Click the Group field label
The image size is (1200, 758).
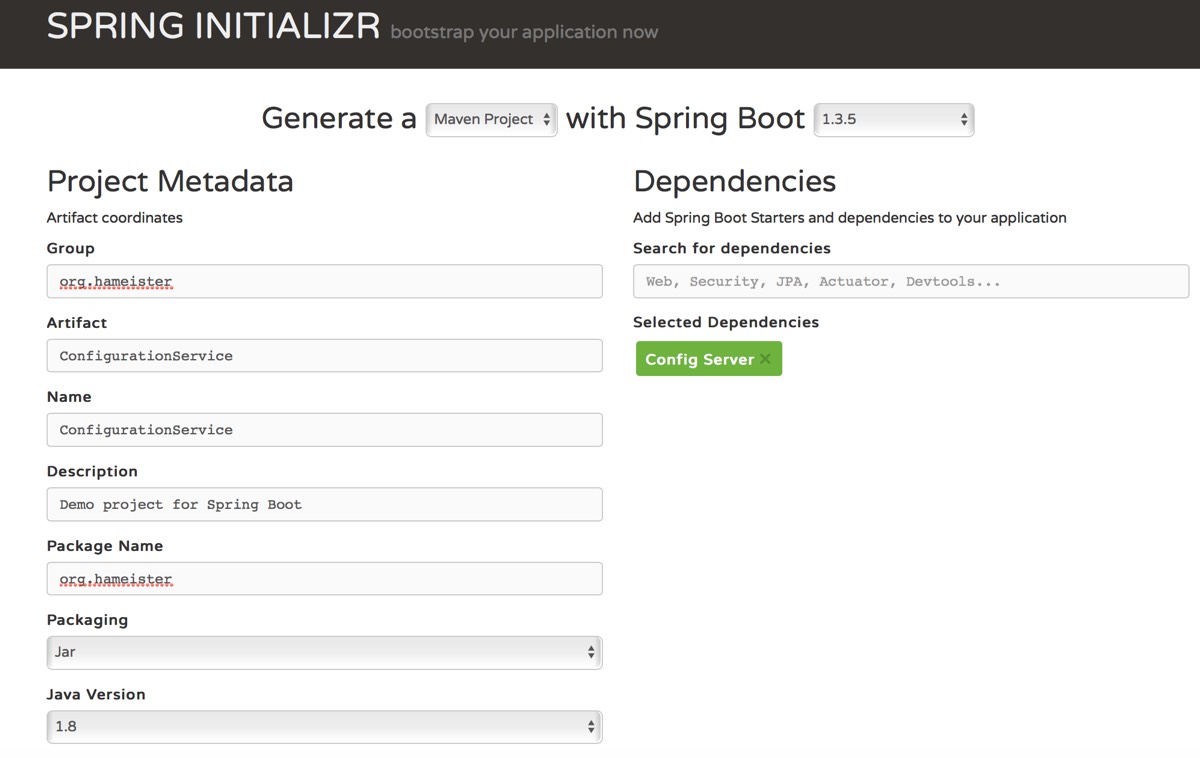(x=71, y=248)
